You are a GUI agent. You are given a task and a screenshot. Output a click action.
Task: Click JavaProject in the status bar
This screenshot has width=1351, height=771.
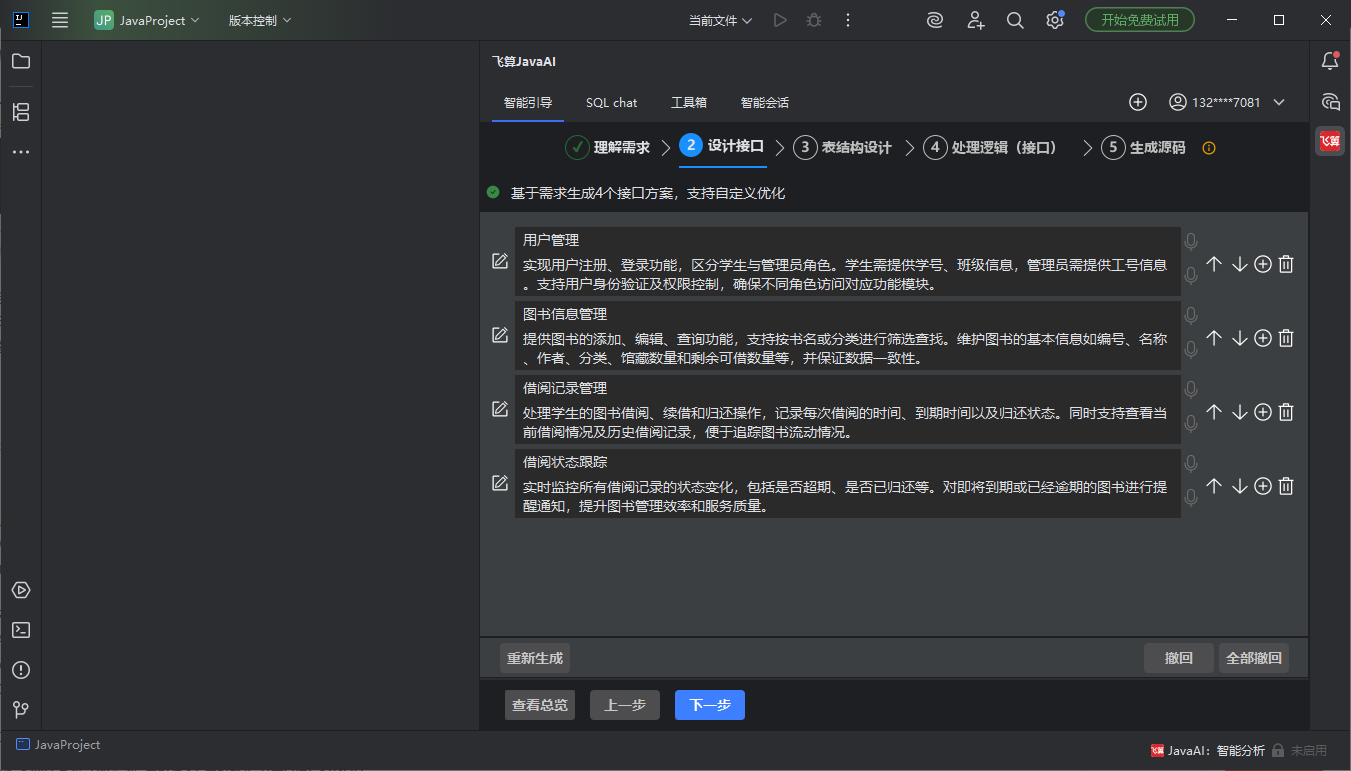pos(58,745)
